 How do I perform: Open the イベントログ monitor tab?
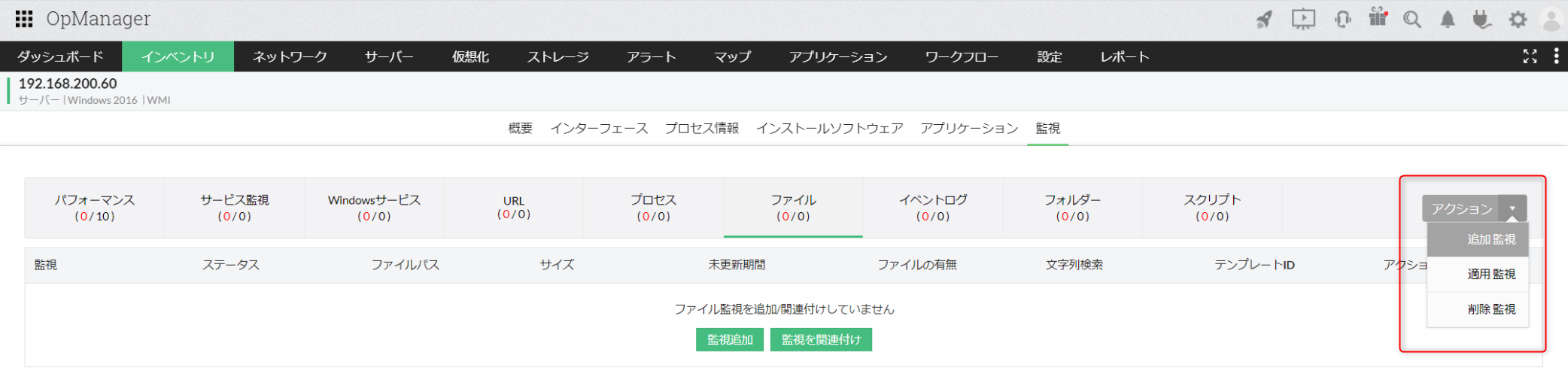pos(933,208)
